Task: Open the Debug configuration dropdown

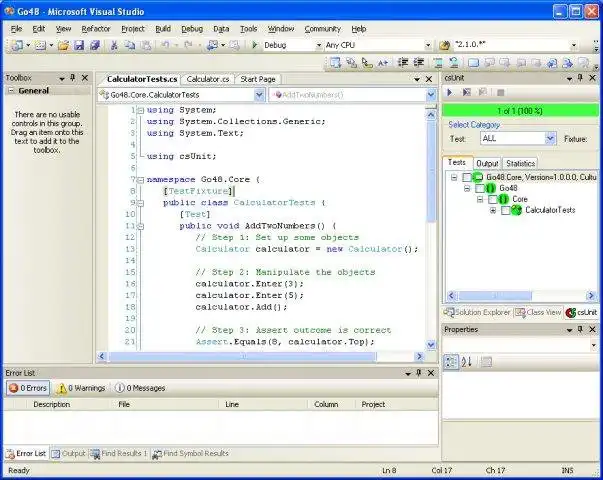Action: (x=318, y=45)
